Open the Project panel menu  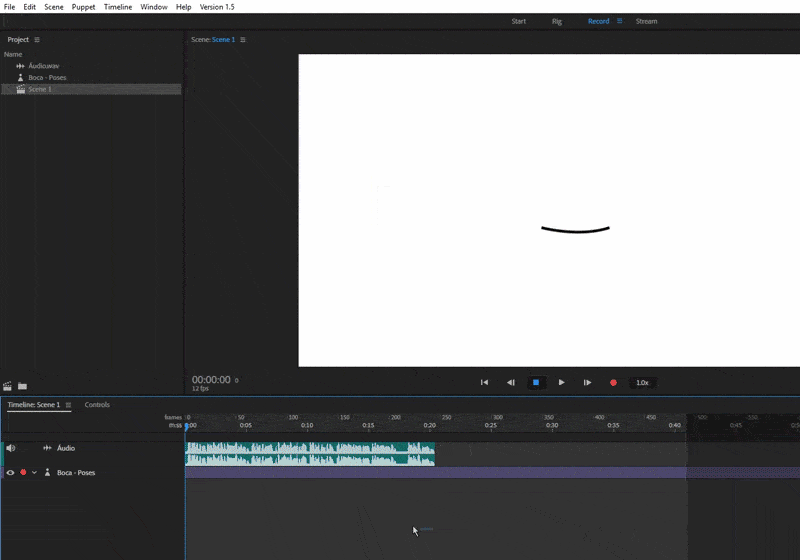(x=37, y=40)
